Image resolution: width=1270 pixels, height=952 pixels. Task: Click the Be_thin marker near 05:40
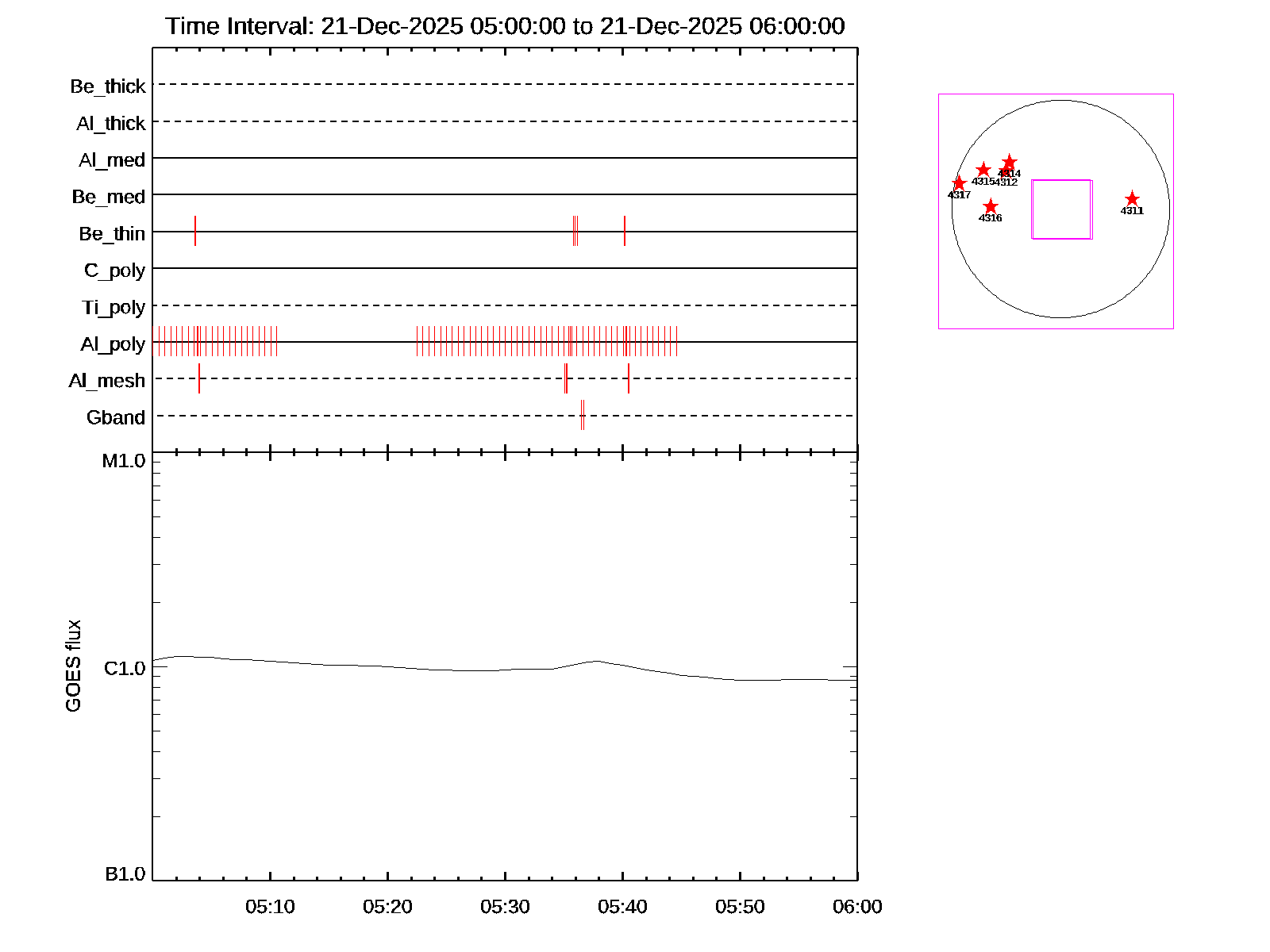[625, 231]
